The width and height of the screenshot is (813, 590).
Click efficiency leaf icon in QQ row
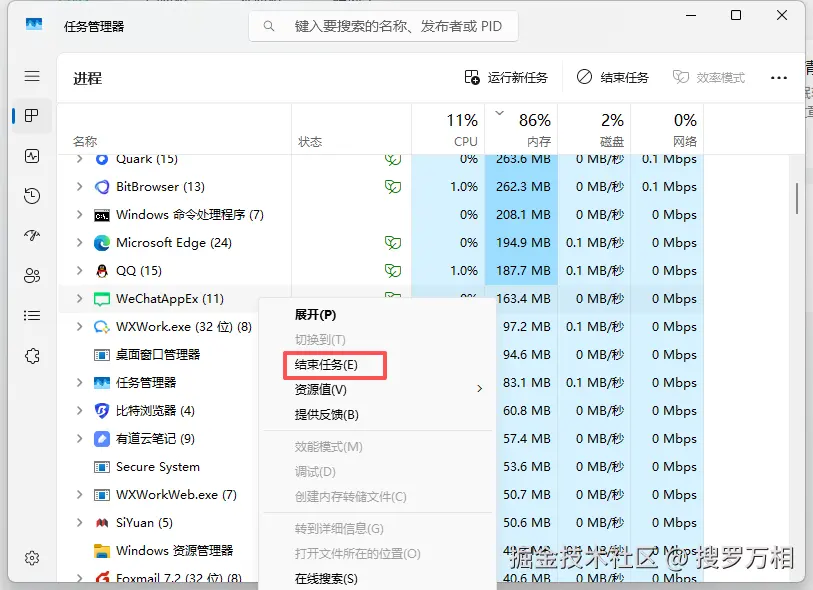click(393, 271)
